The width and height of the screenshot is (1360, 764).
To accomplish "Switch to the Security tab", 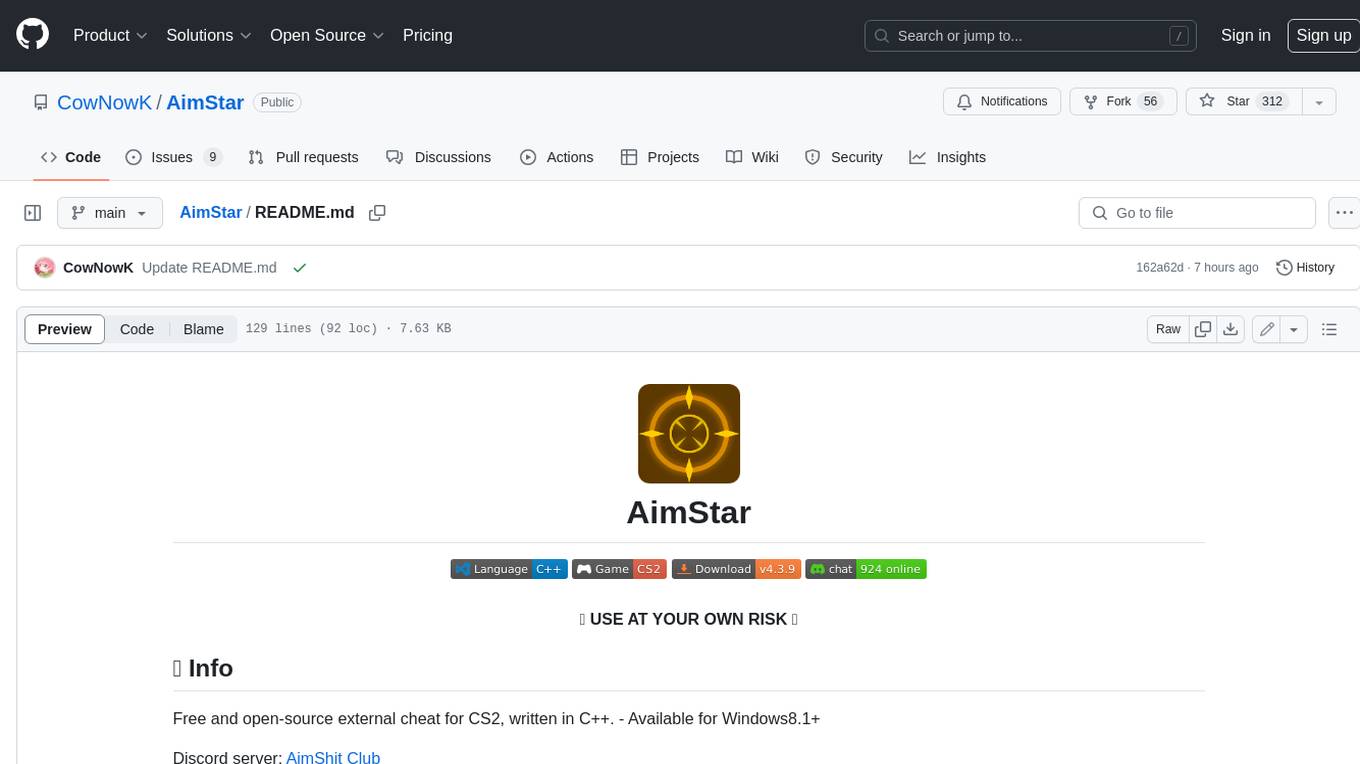I will point(844,157).
